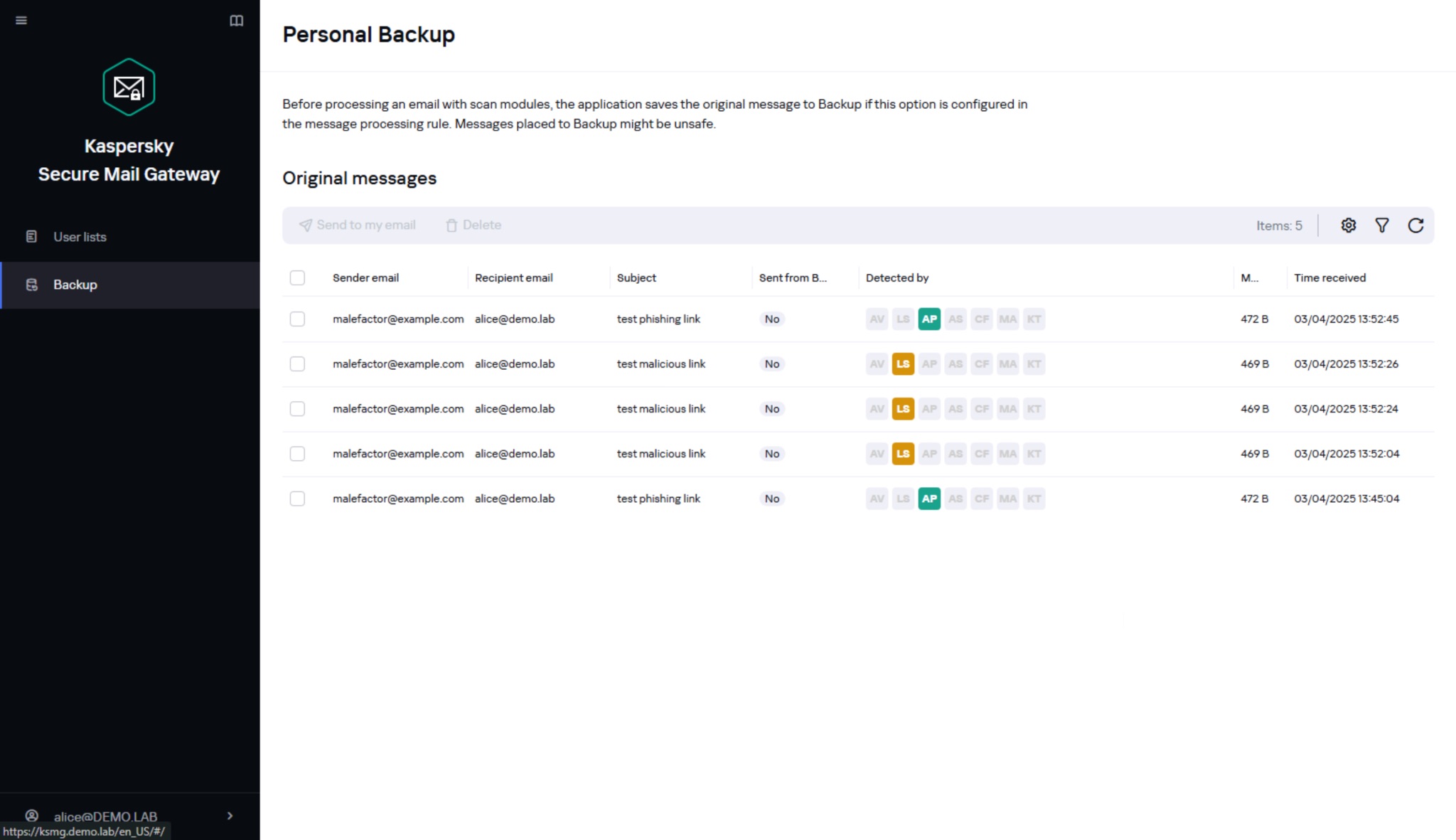Viewport: 1456px width, 840px height.
Task: Click the hamburger menu icon in the sidebar
Action: (x=21, y=21)
